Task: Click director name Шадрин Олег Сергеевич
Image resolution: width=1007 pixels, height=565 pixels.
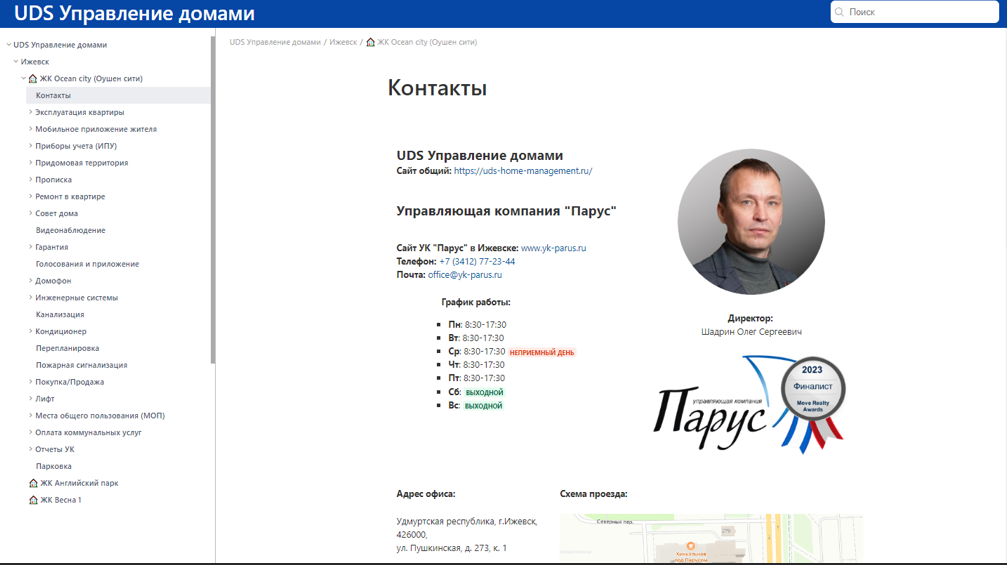Action: point(751,332)
